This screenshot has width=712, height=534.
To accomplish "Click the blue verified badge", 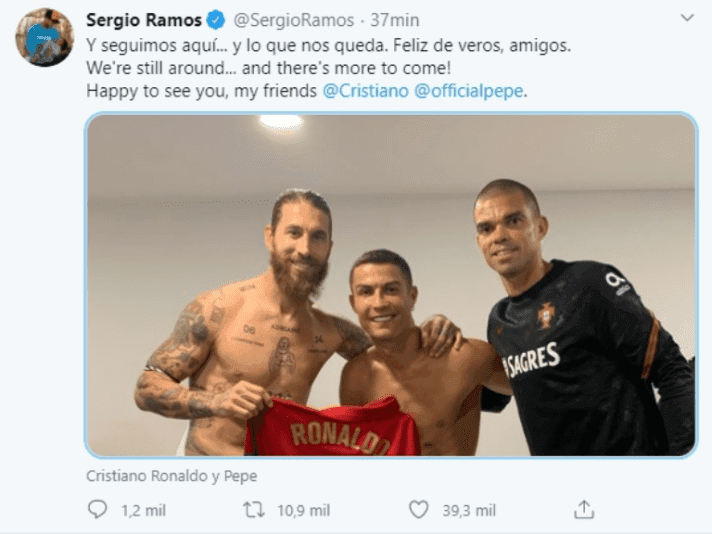I will tap(216, 20).
